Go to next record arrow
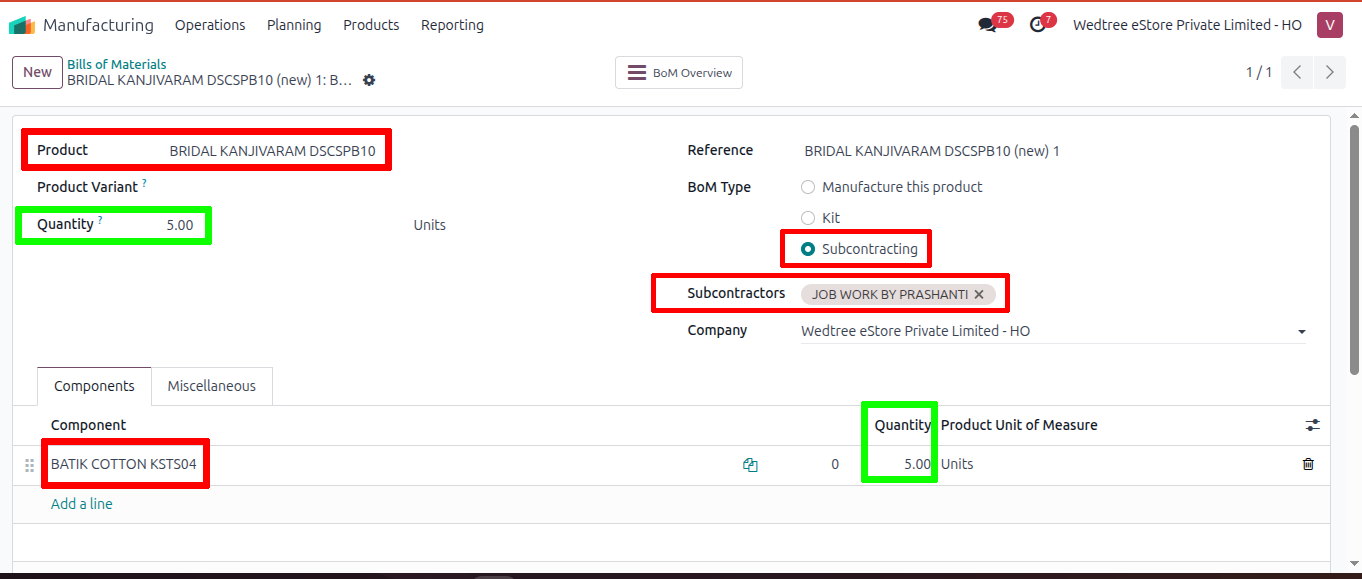The image size is (1362, 579). tap(1329, 72)
